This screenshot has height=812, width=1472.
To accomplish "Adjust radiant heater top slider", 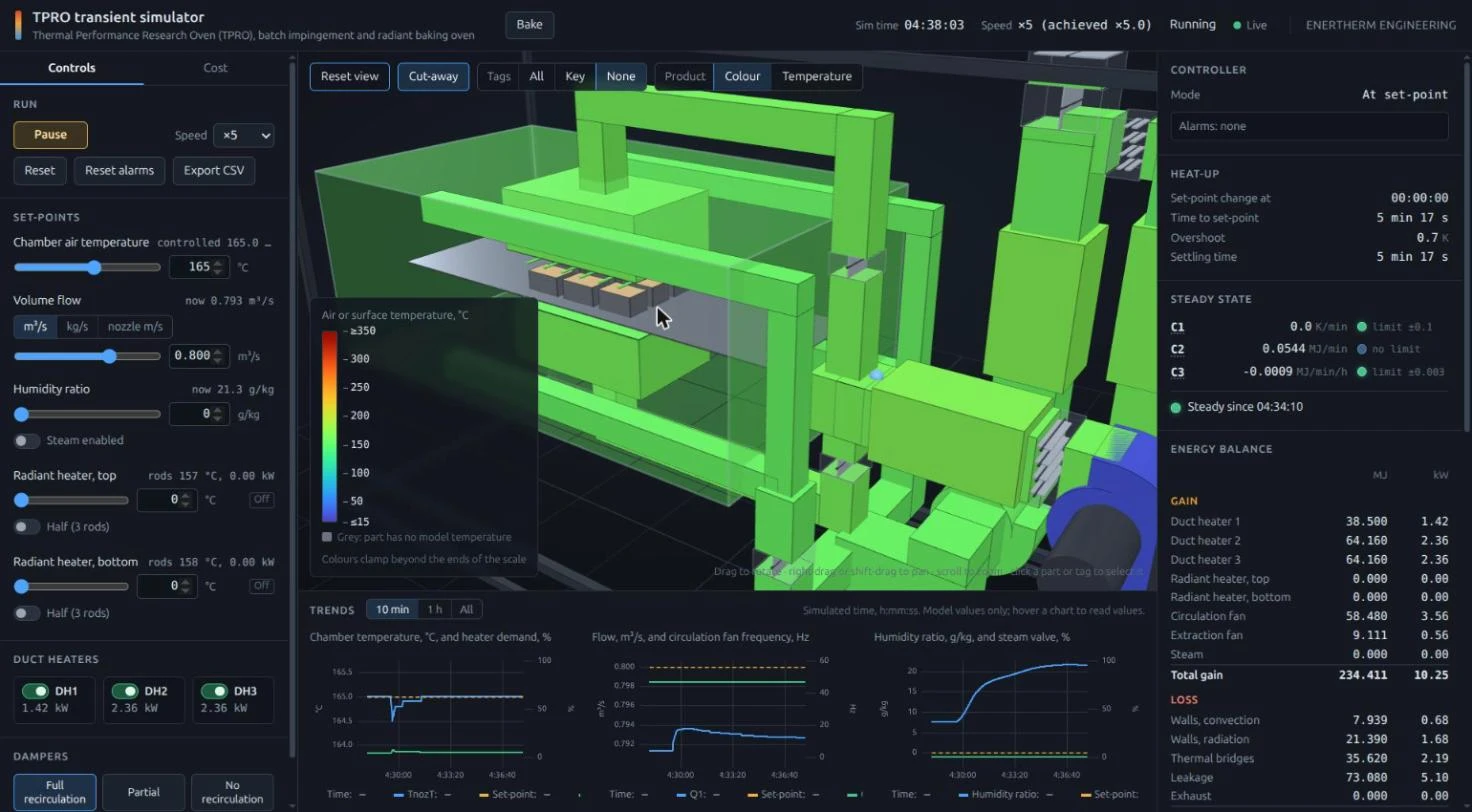I will [71, 499].
